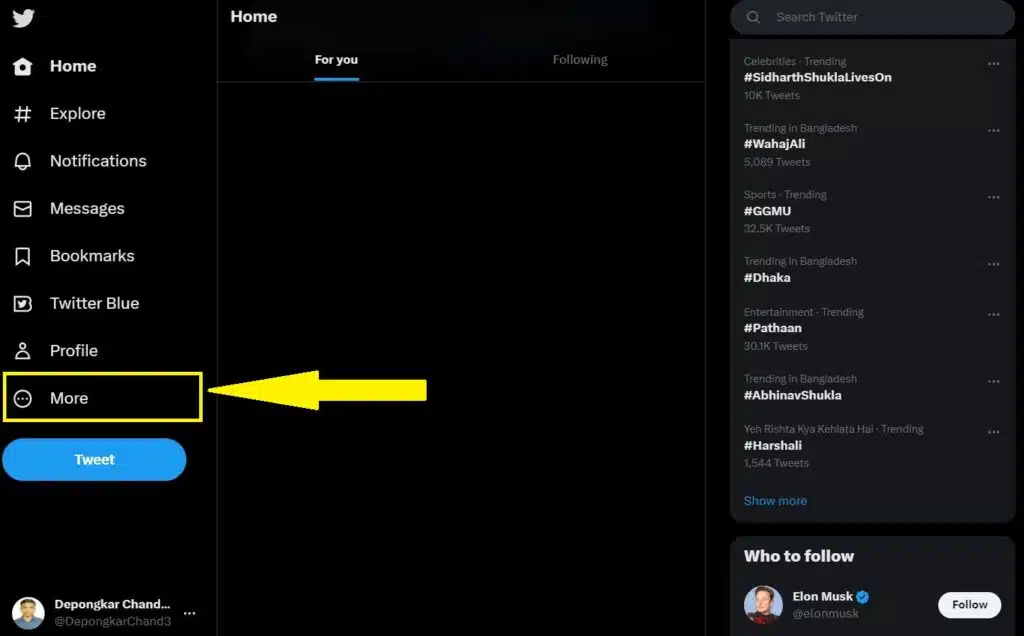The height and width of the screenshot is (636, 1024).
Task: Open more options for #GGMU trend
Action: (x=993, y=197)
